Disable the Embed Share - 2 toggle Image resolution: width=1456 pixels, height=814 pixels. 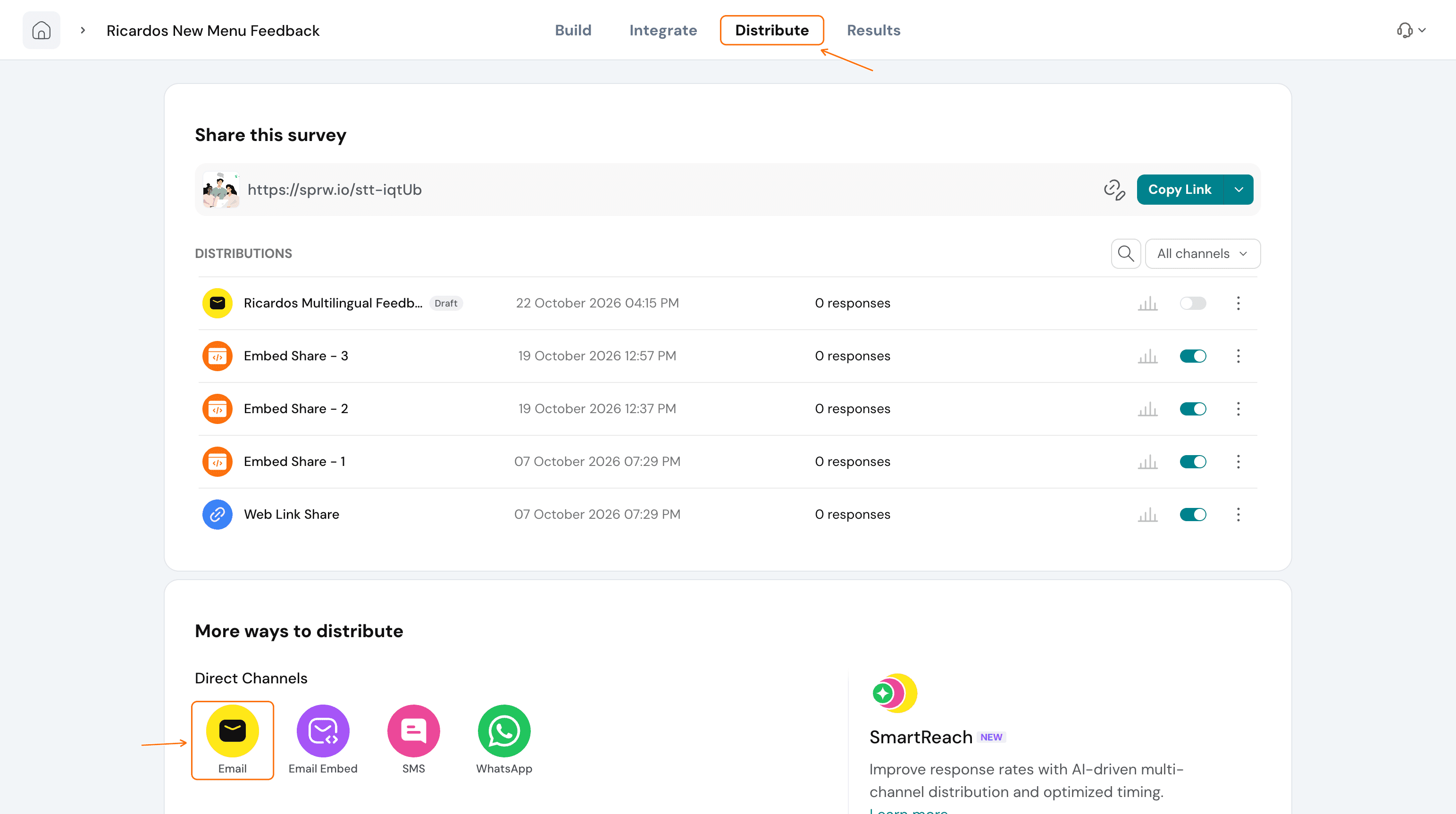pos(1193,409)
